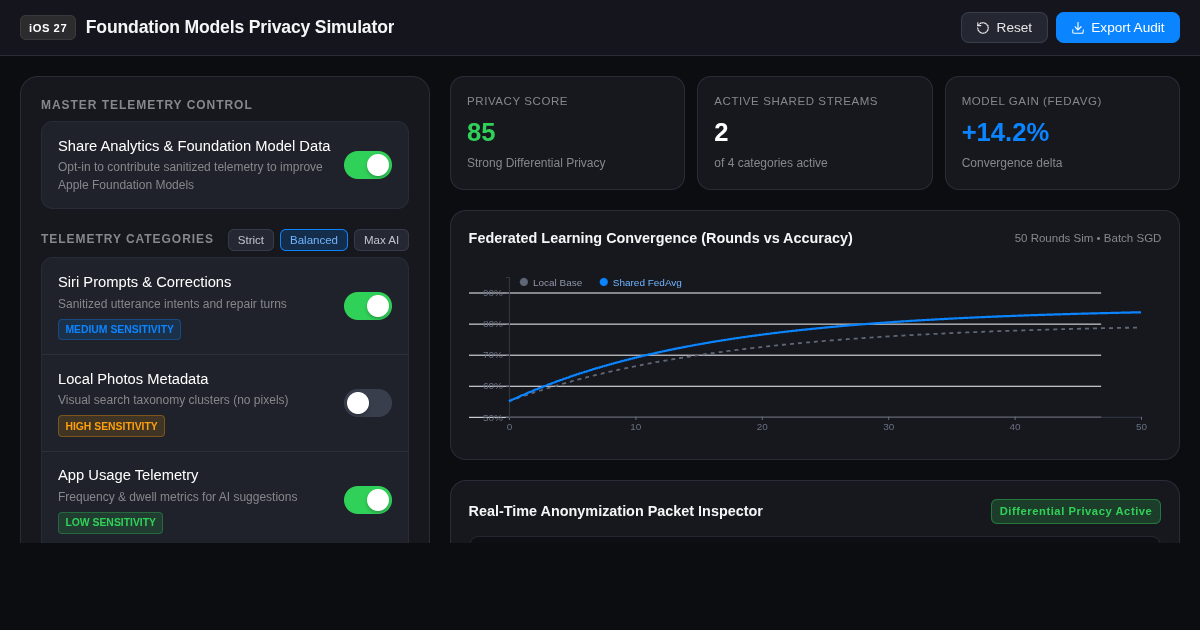Disable Share Analytics & Foundation Model Data toggle
Viewport: 1200px width, 630px height.
(x=368, y=165)
